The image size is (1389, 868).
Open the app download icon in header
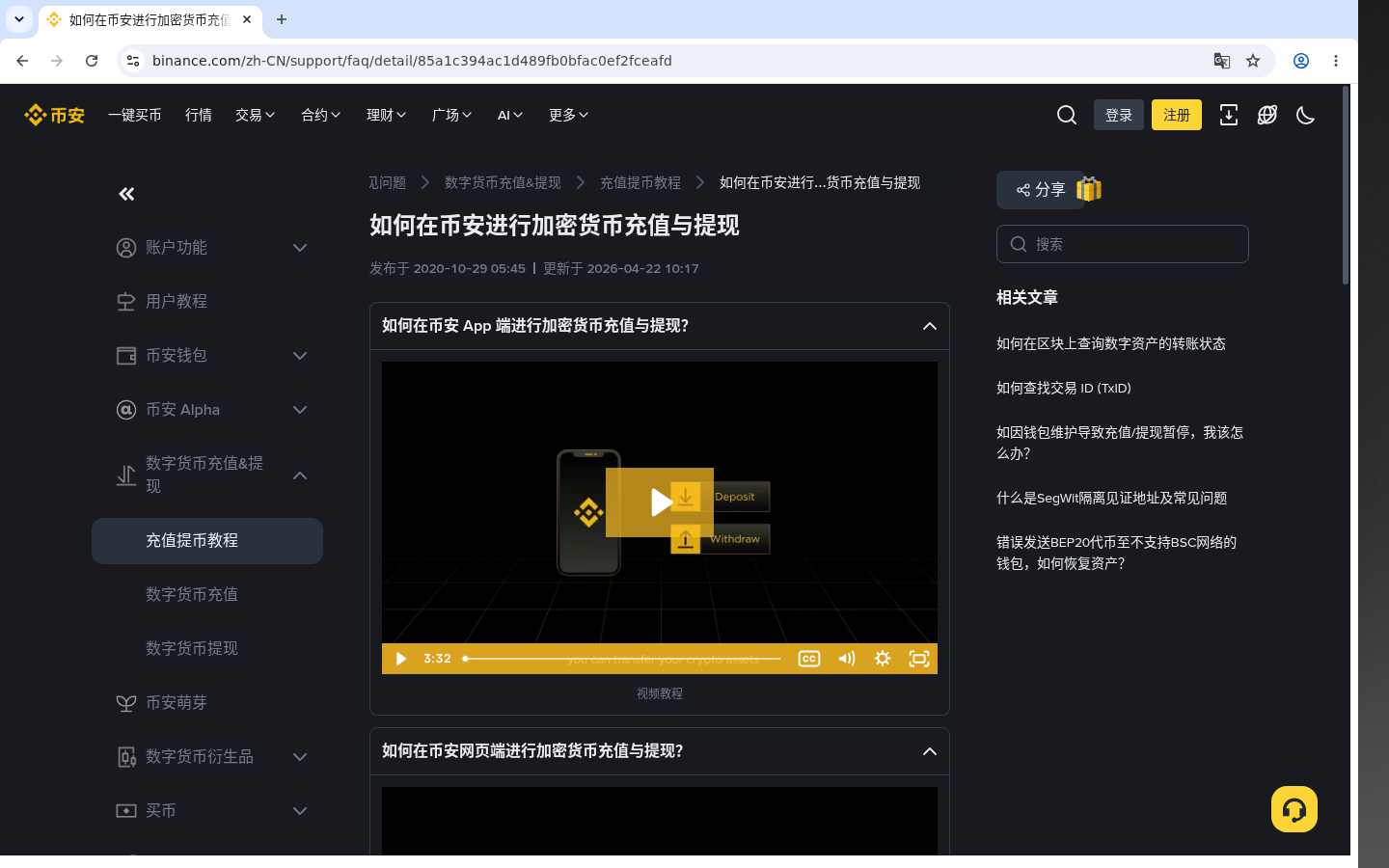tap(1228, 115)
